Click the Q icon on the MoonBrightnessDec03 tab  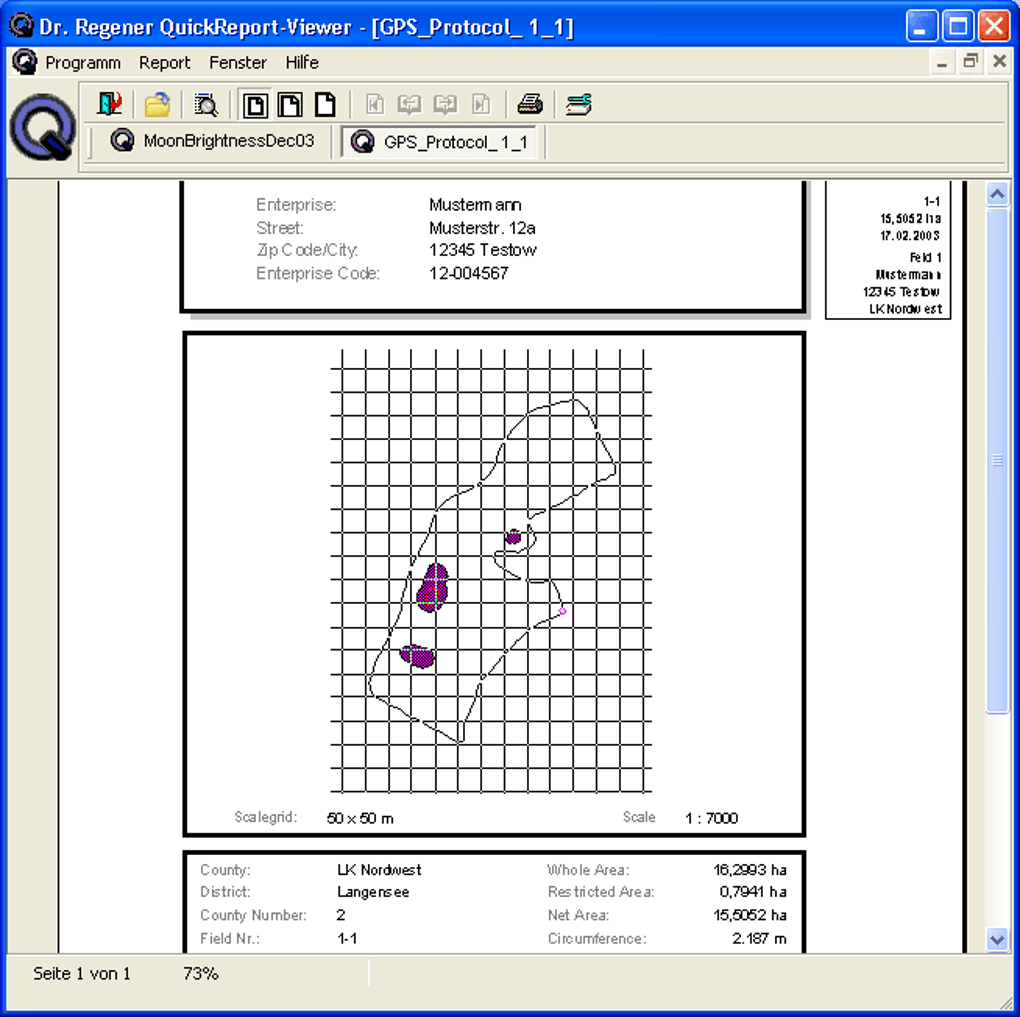pos(121,141)
